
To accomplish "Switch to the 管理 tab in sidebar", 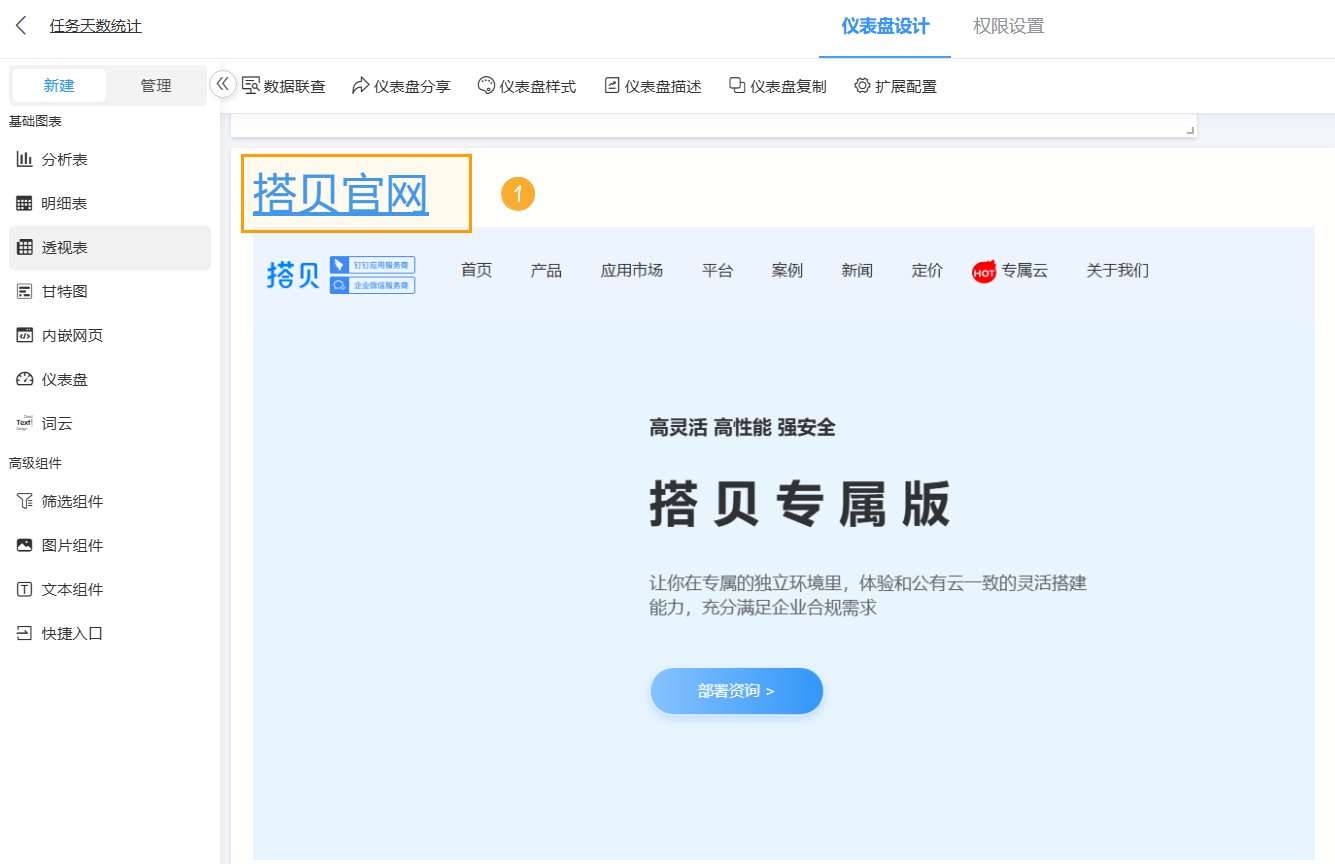I will point(157,86).
